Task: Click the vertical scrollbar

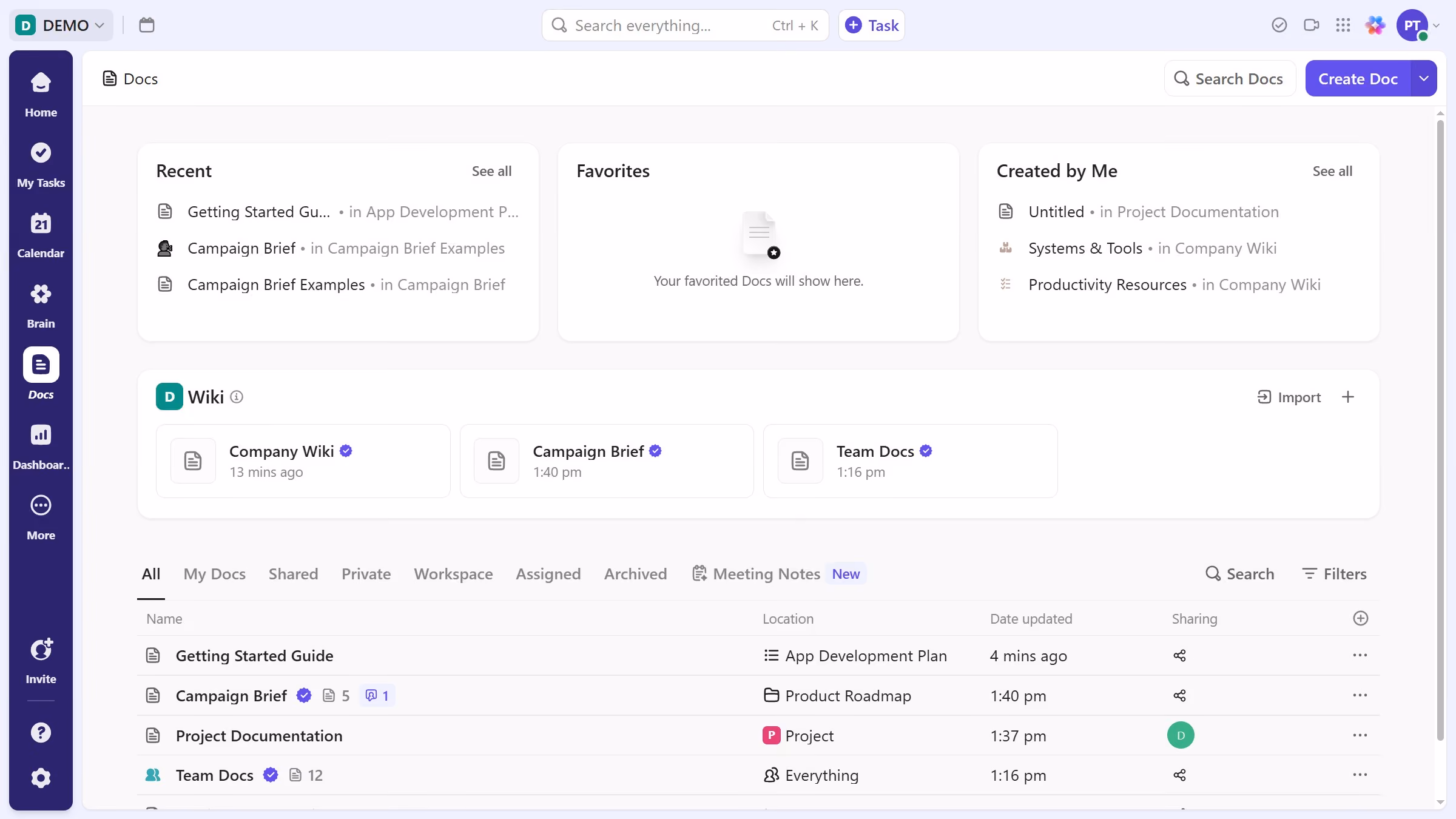Action: [1440, 431]
